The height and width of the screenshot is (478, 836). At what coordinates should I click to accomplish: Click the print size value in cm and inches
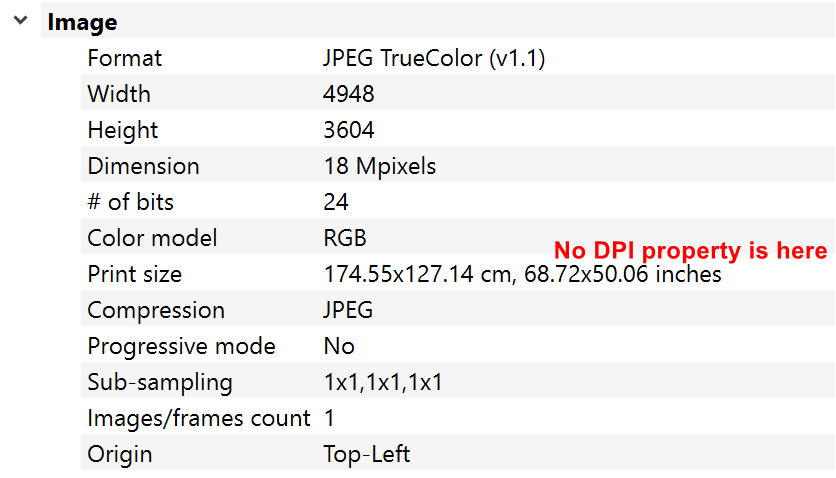(522, 274)
